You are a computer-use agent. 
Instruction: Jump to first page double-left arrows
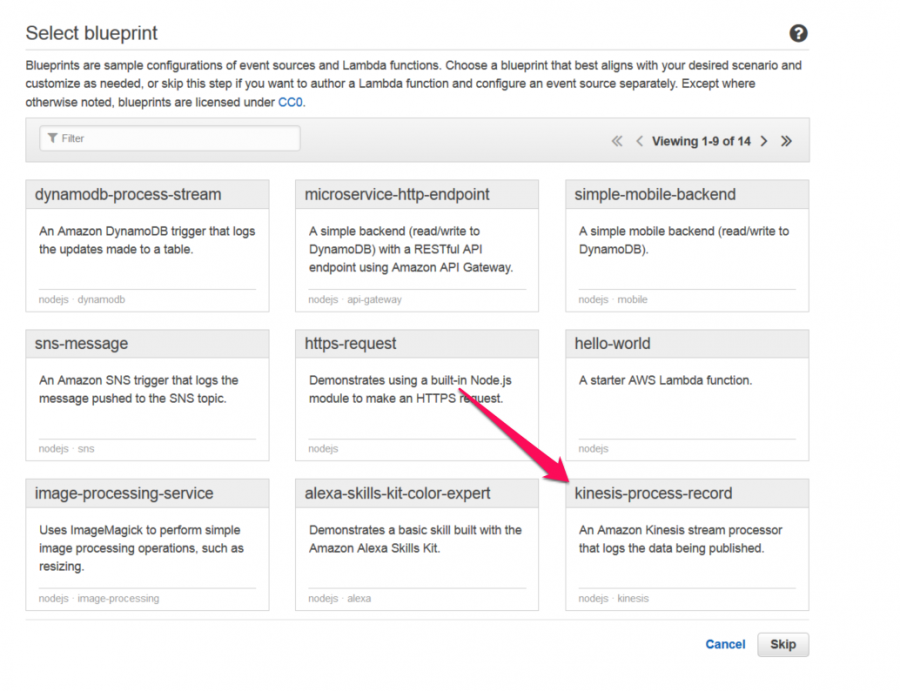(617, 141)
